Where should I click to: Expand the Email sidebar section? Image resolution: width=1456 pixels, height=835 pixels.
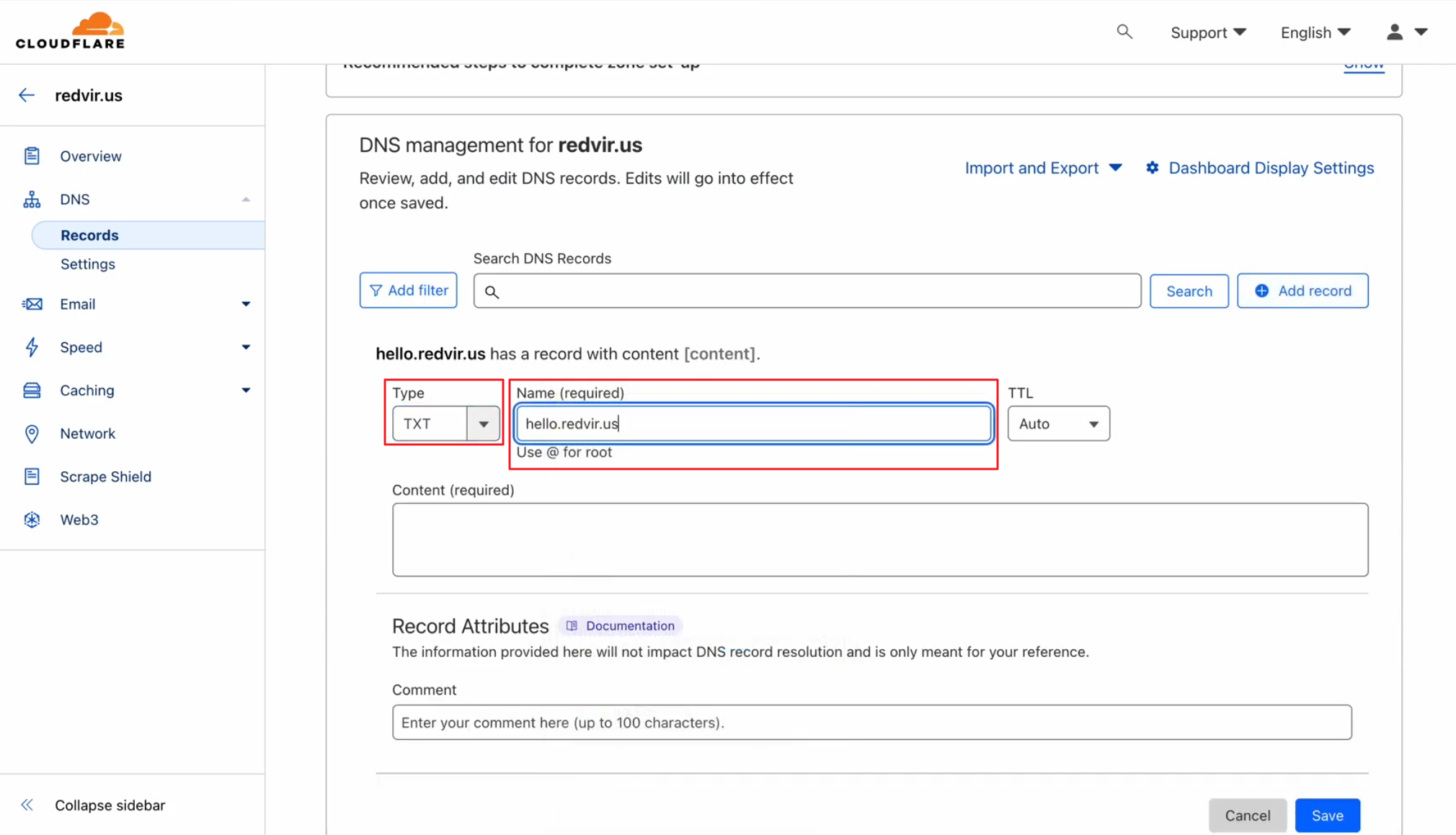(x=245, y=304)
